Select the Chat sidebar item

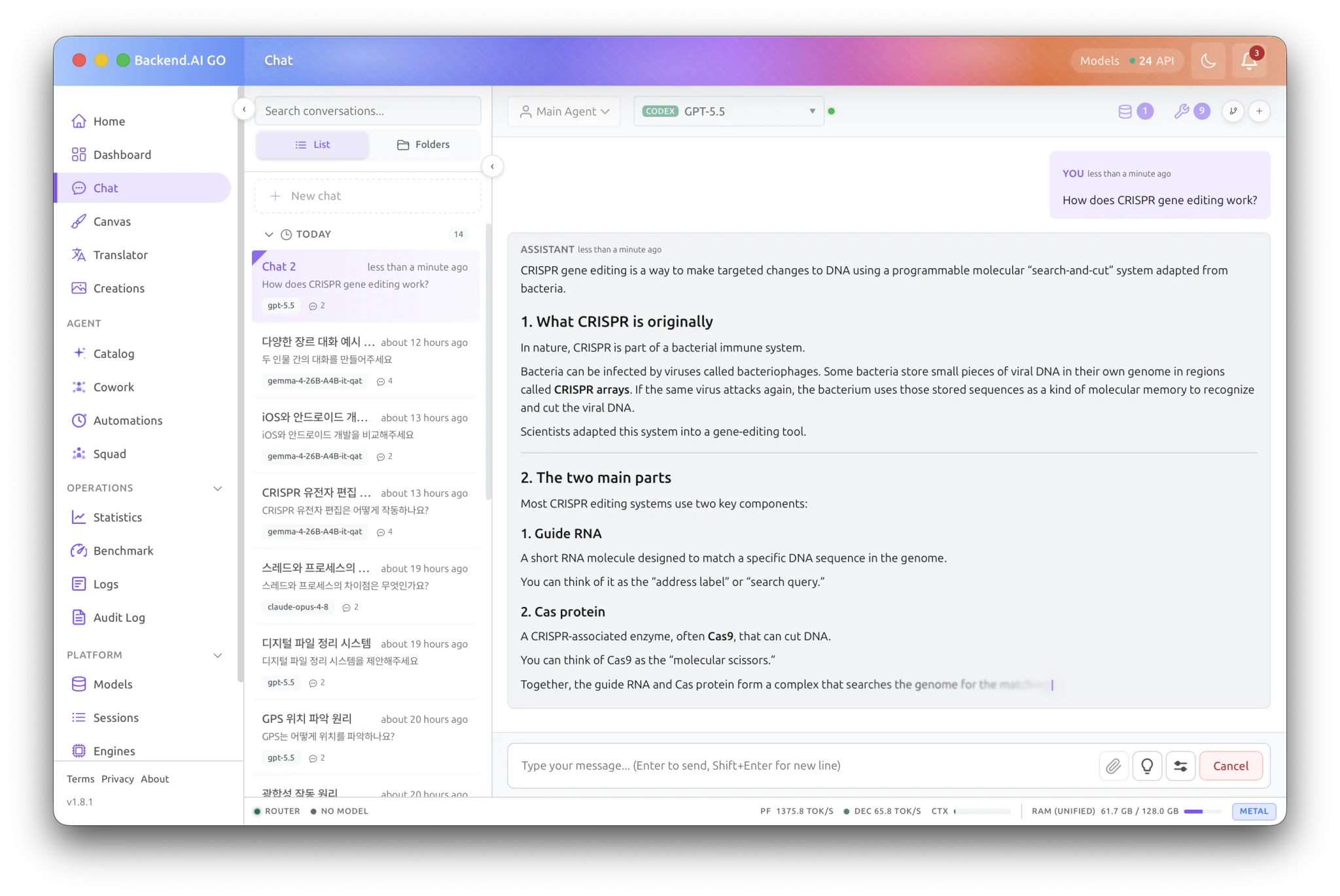click(143, 188)
